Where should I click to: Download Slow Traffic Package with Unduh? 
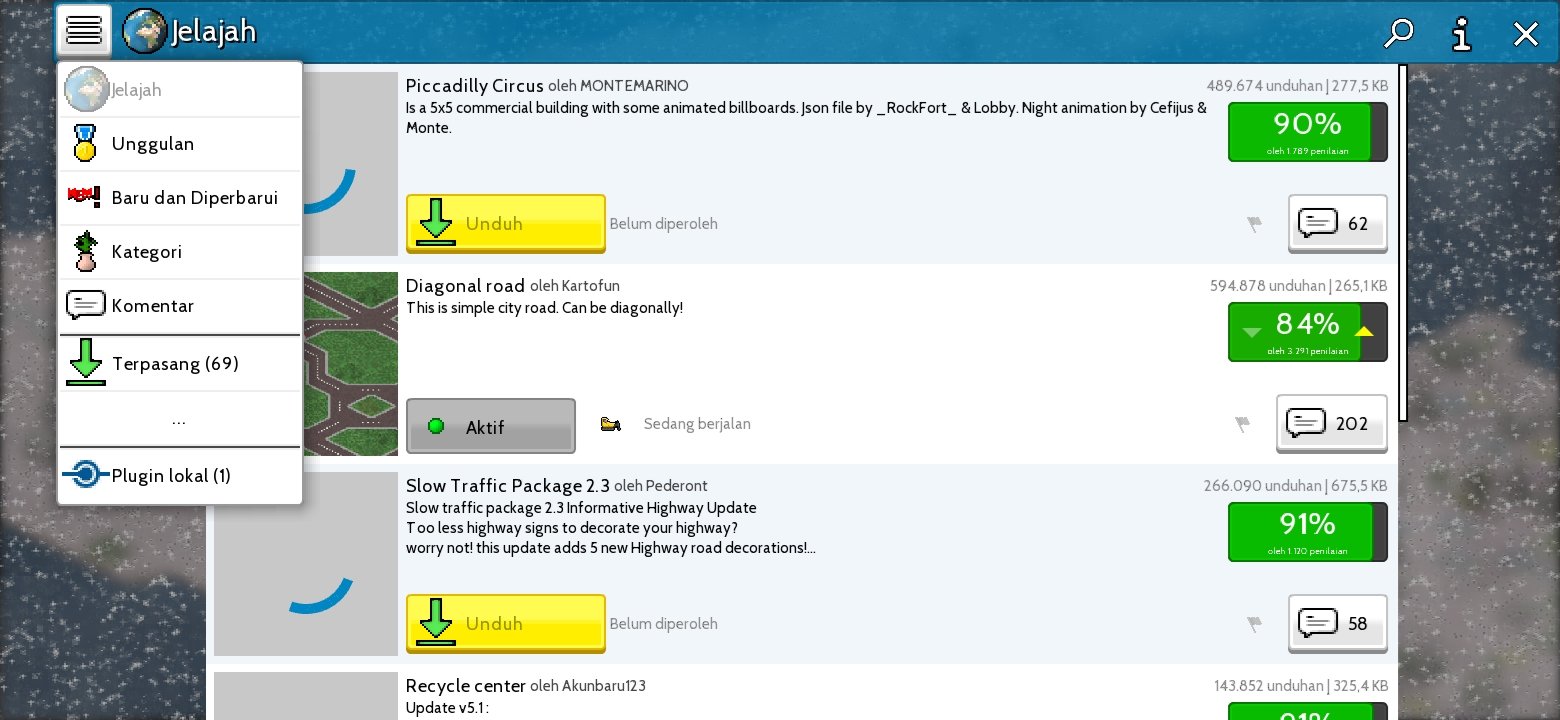click(506, 624)
